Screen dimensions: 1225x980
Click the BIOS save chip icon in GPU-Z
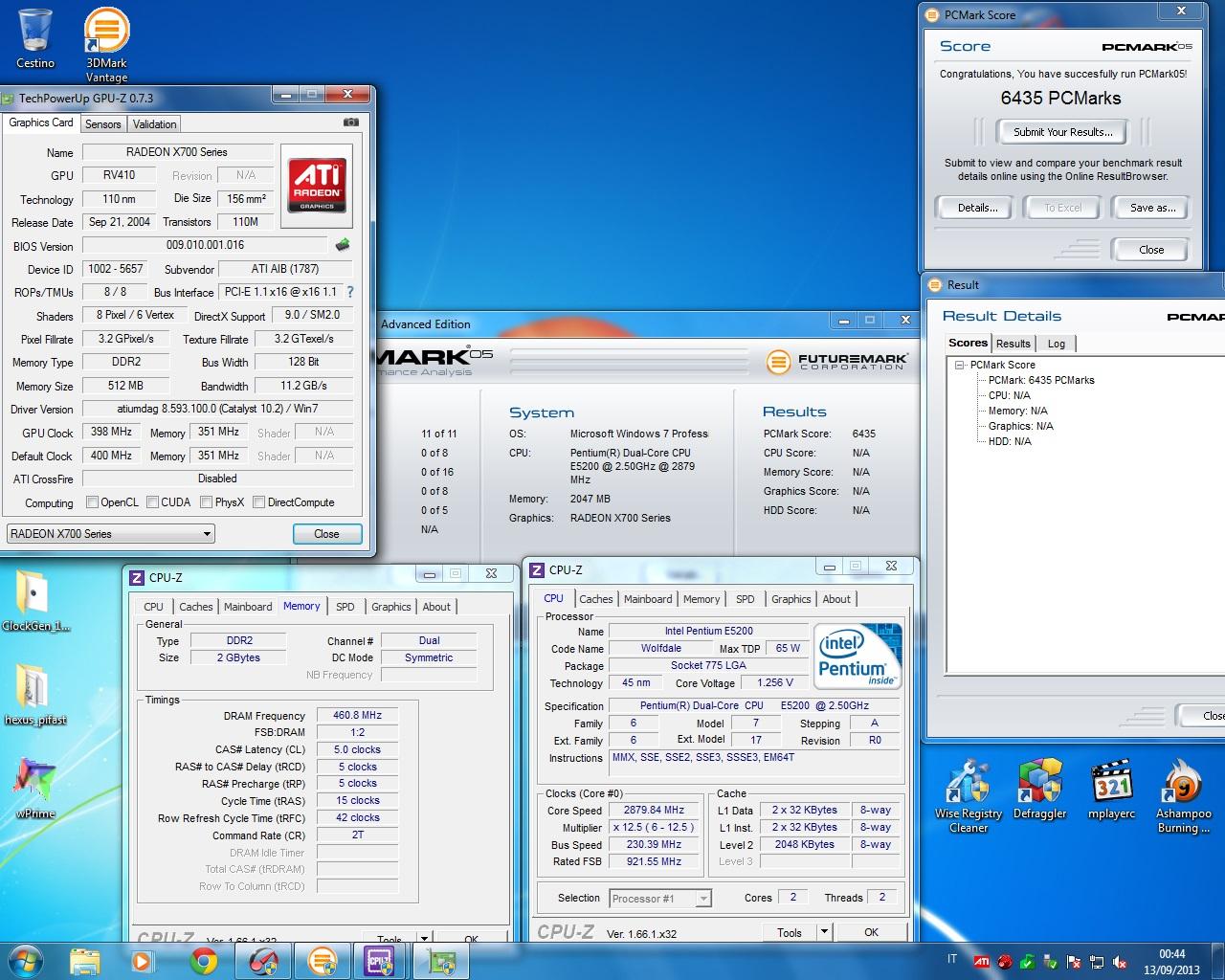[x=342, y=245]
